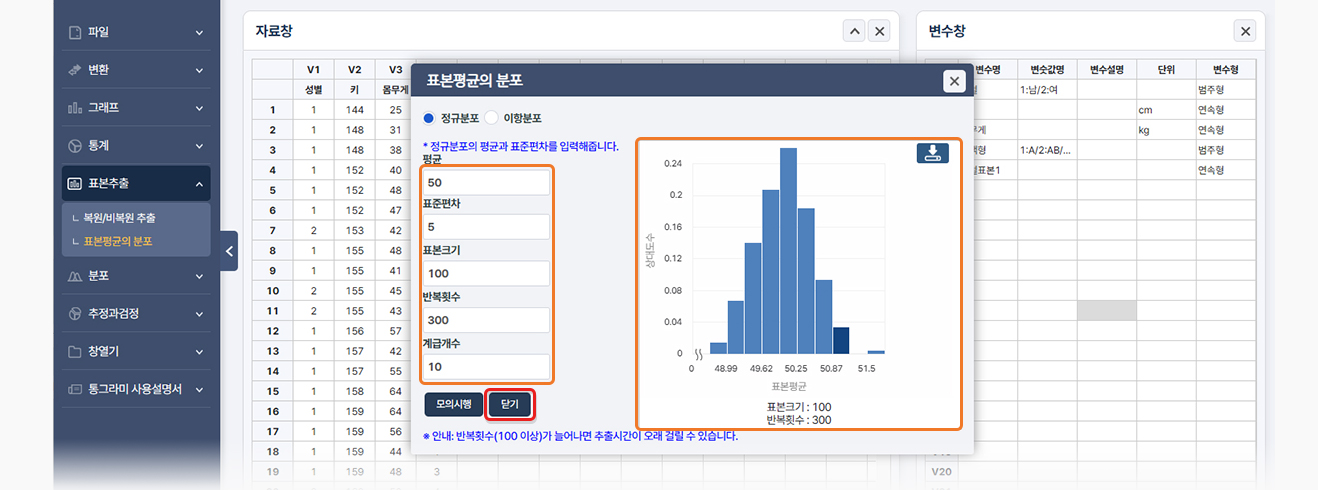
Task: Expand the 변환 menu chevron
Action: coord(199,70)
